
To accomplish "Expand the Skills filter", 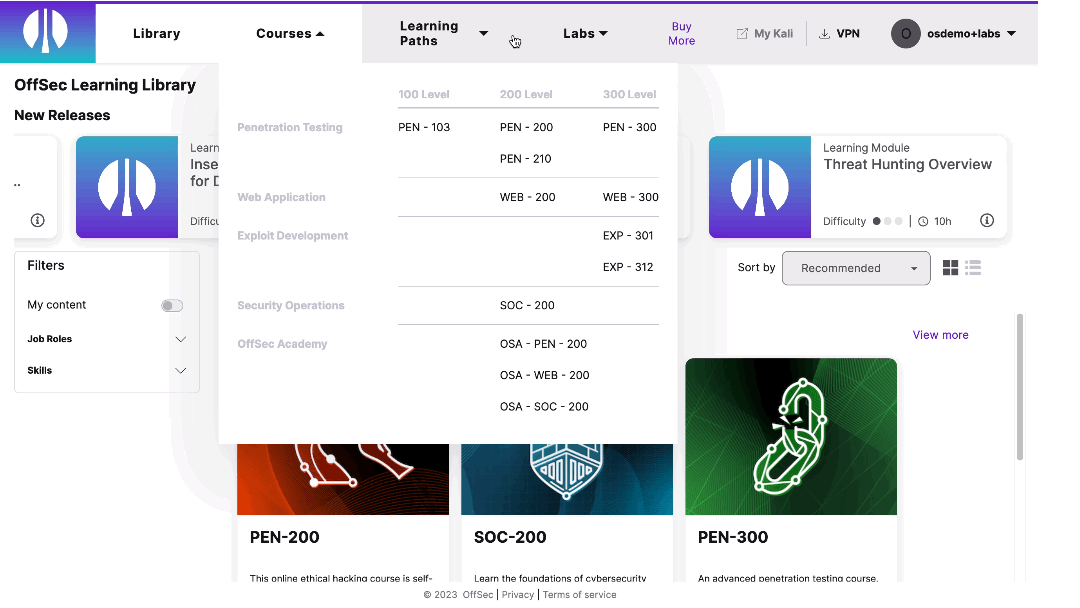I will pos(181,370).
